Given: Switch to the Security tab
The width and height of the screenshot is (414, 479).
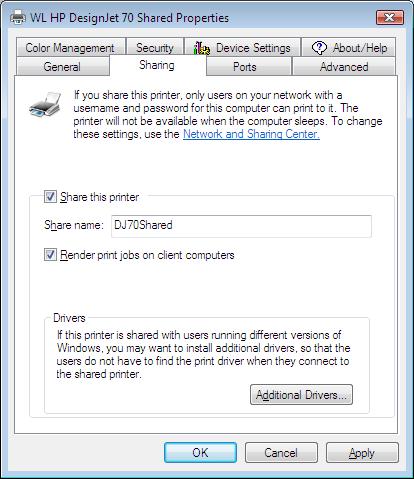Looking at the screenshot, I should pyautogui.click(x=155, y=47).
